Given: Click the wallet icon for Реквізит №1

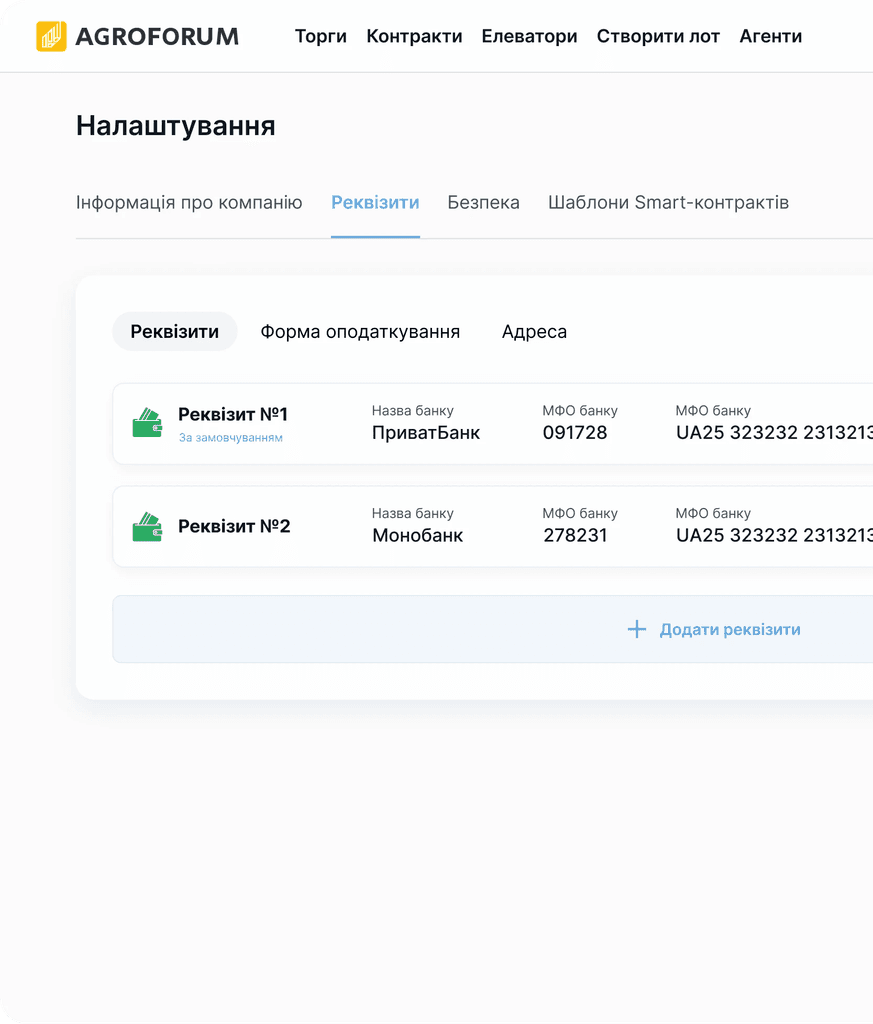Looking at the screenshot, I should click(147, 423).
